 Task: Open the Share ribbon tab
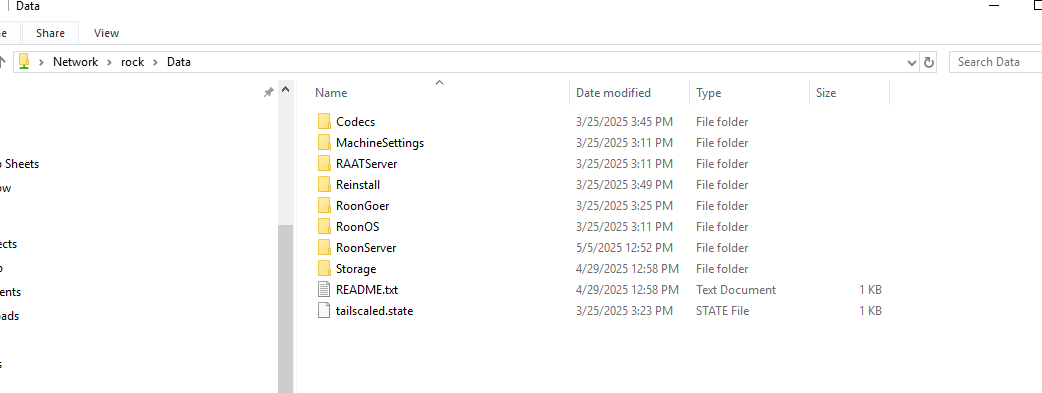(51, 33)
